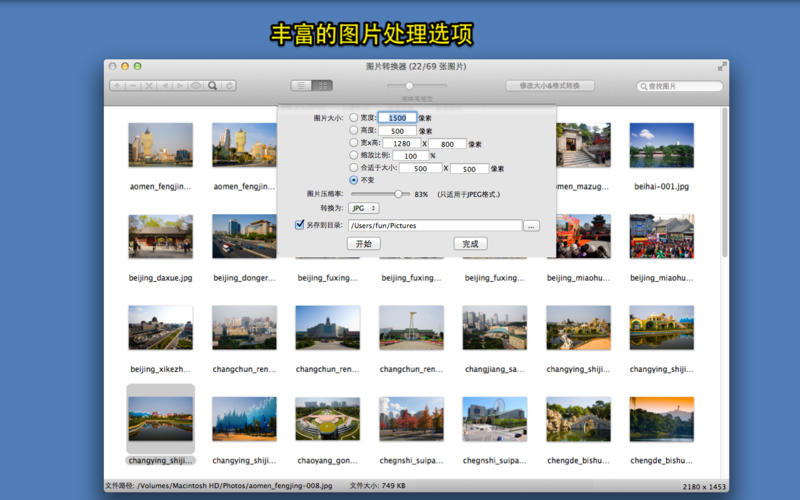The image size is (800, 500).
Task: Select the beijing_daxue.jpg thumbnail
Action: click(161, 237)
